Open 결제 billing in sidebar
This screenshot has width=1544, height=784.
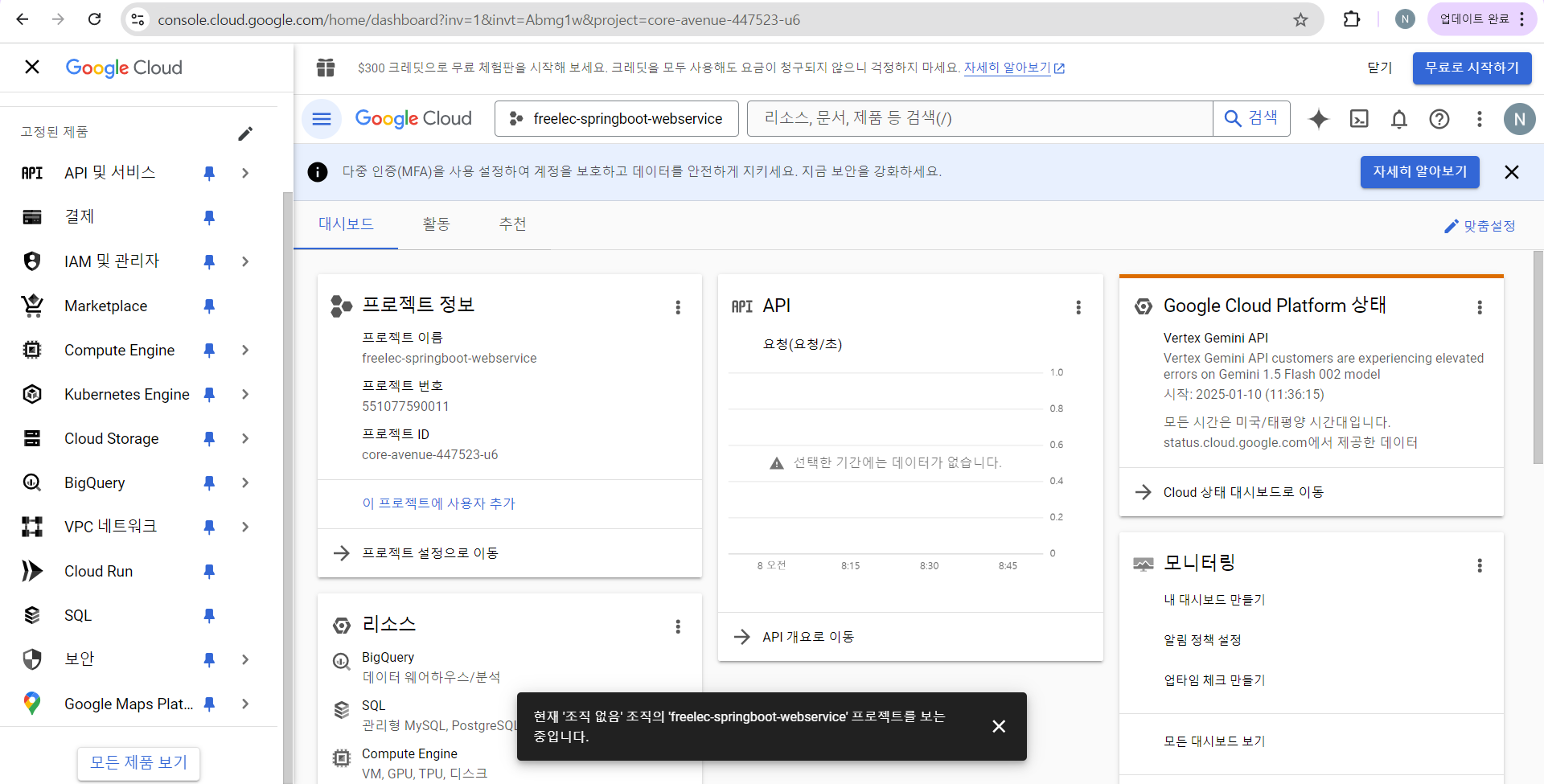coord(79,217)
